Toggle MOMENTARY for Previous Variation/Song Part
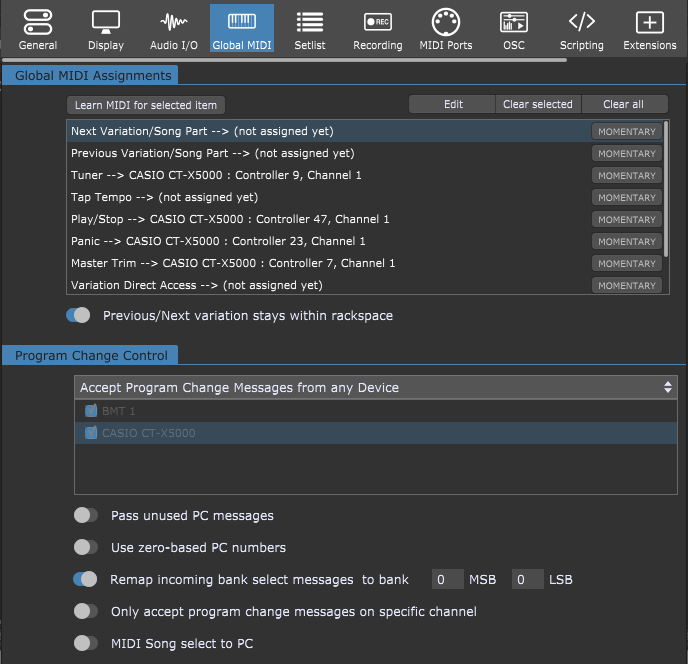 [627, 154]
